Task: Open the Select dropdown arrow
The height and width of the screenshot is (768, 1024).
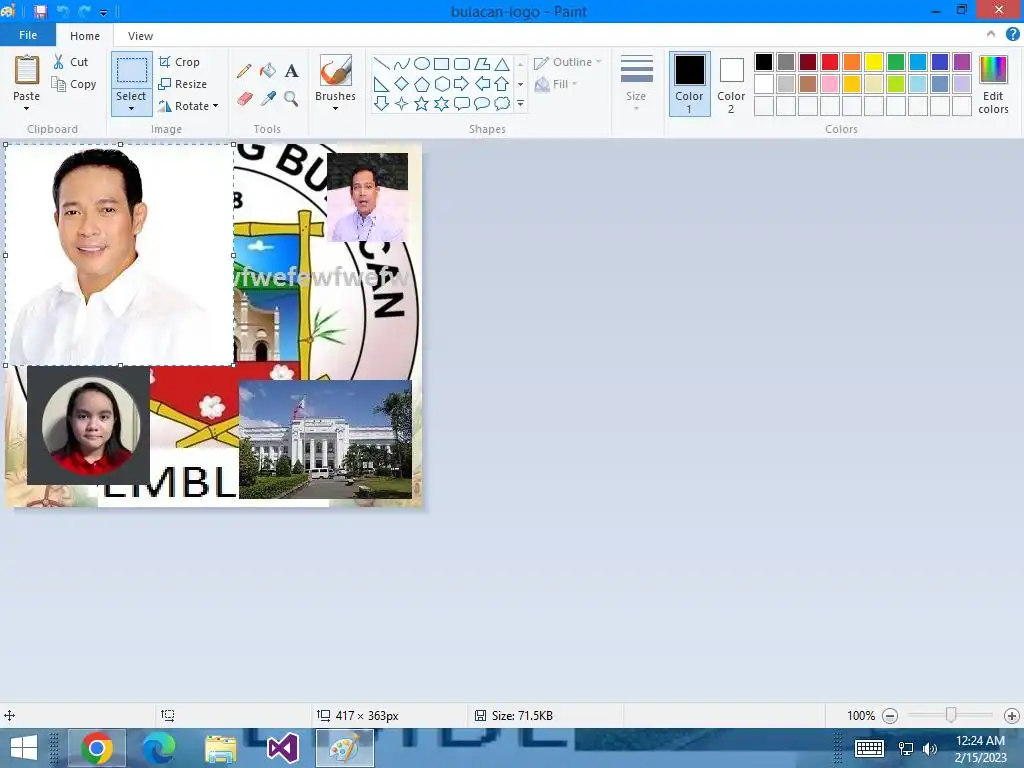Action: (131, 108)
